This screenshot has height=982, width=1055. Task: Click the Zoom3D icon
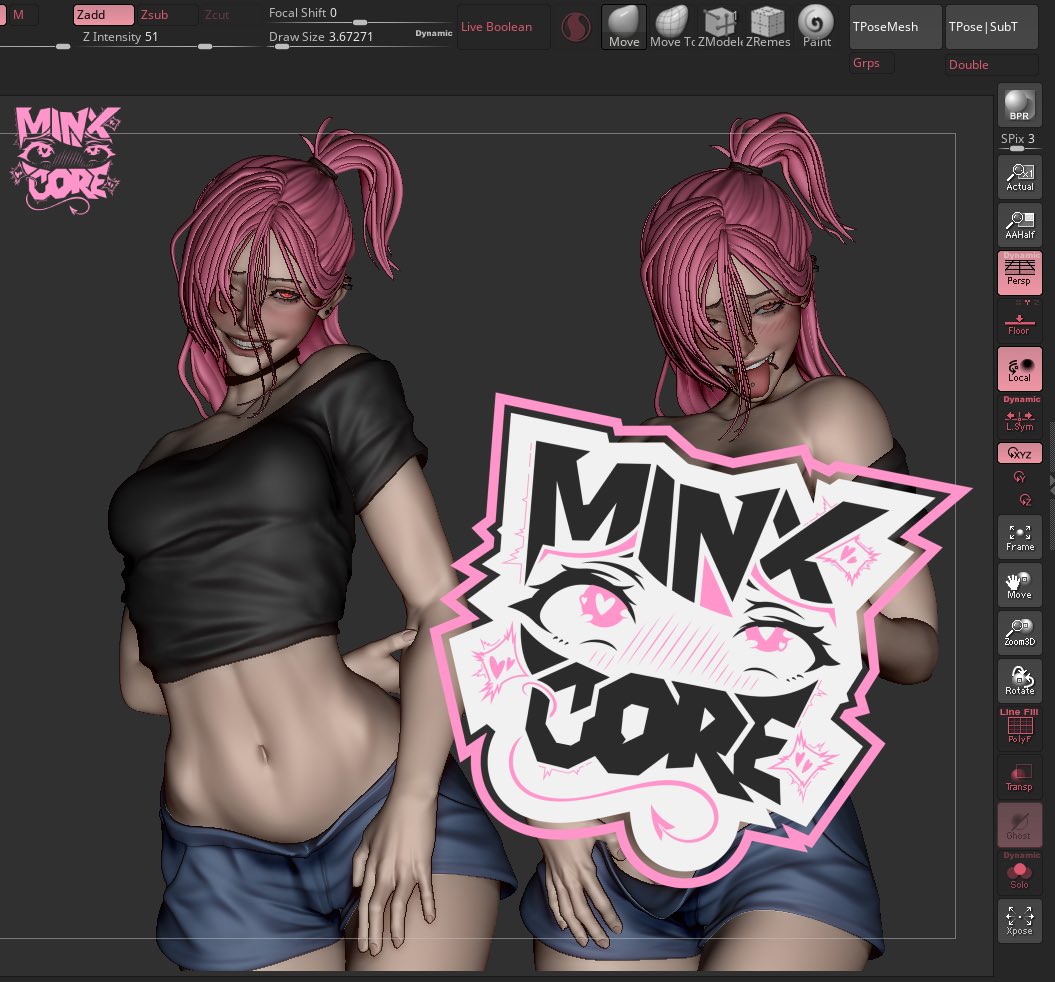(1019, 633)
